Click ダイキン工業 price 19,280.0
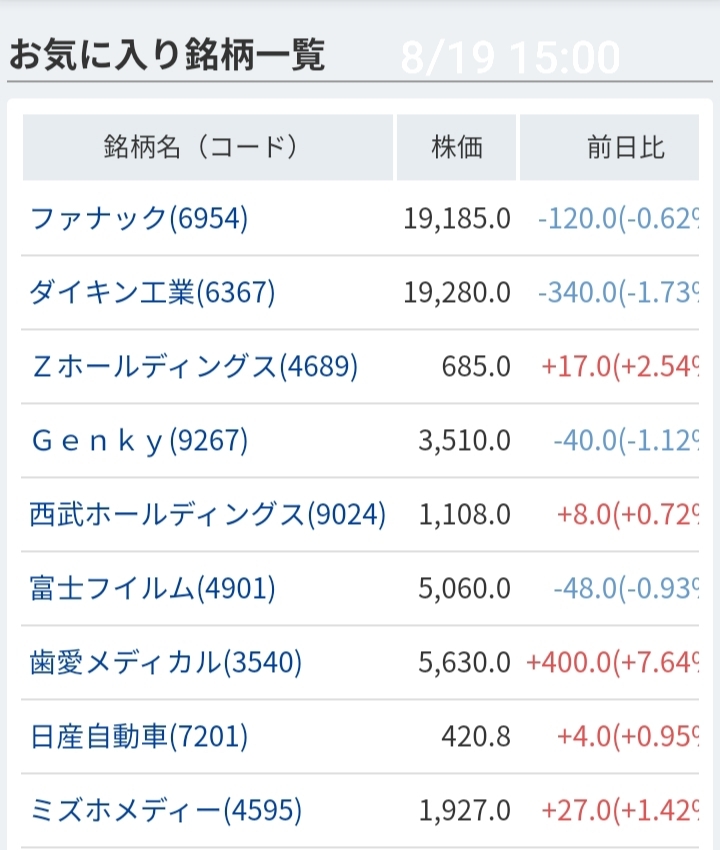Image resolution: width=720 pixels, height=850 pixels. [x=457, y=292]
